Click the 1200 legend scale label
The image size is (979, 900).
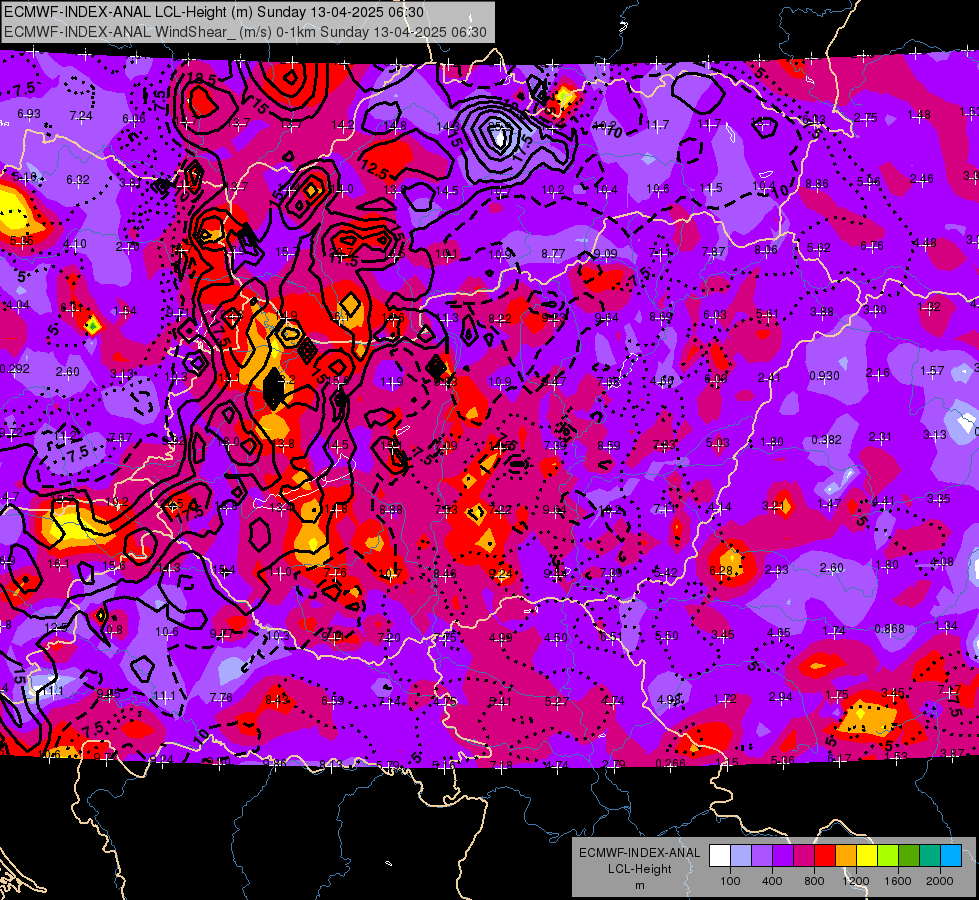tap(855, 881)
